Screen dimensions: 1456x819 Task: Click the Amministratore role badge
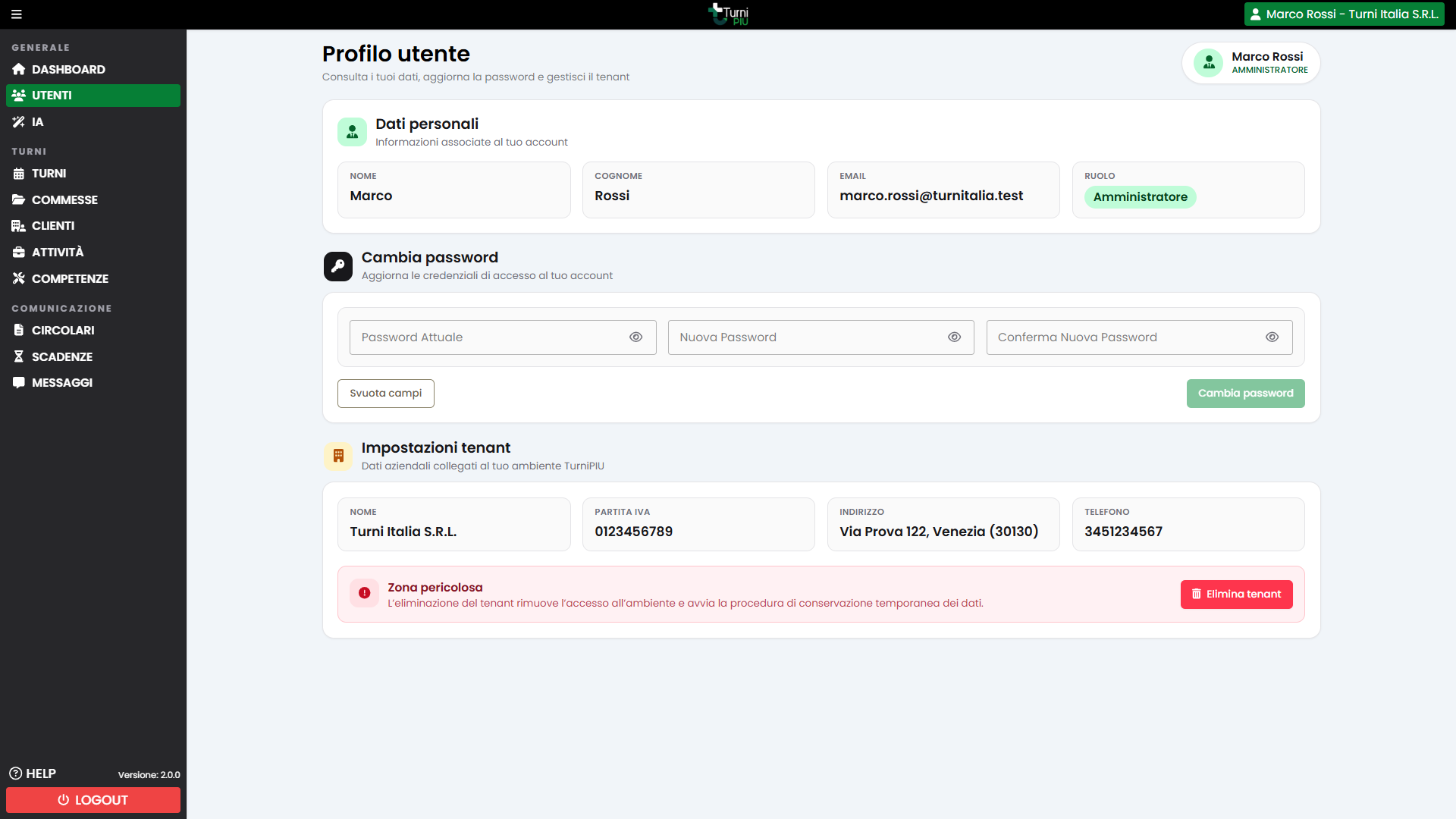coord(1140,197)
